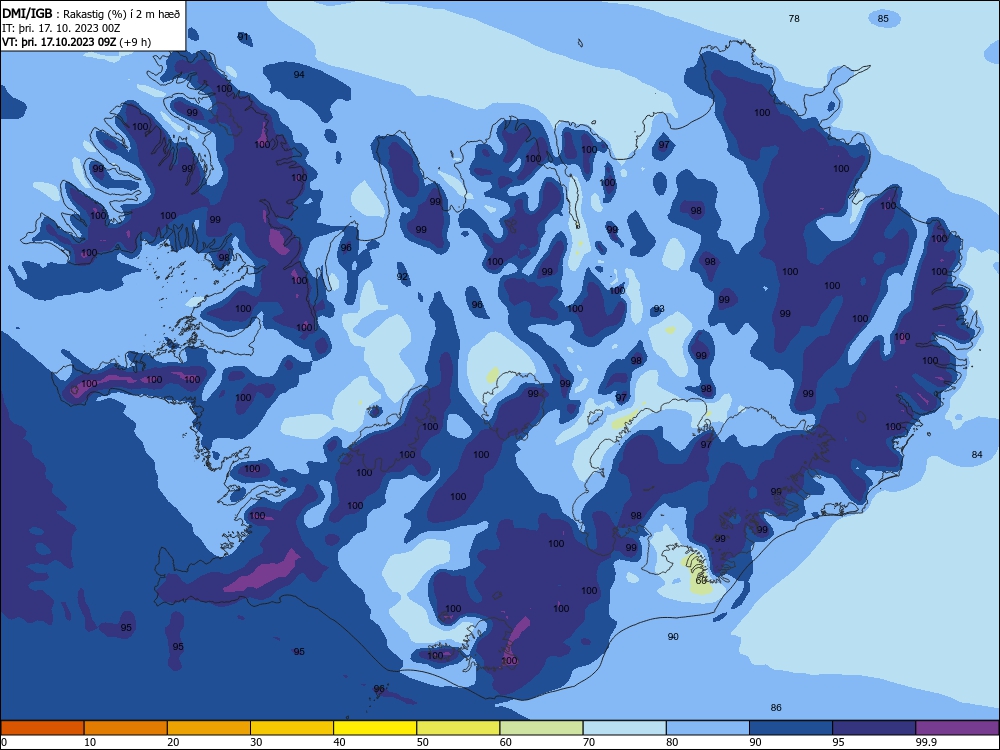The height and width of the screenshot is (750, 1000).
Task: Click the legend scale label 20
Action: 173,742
